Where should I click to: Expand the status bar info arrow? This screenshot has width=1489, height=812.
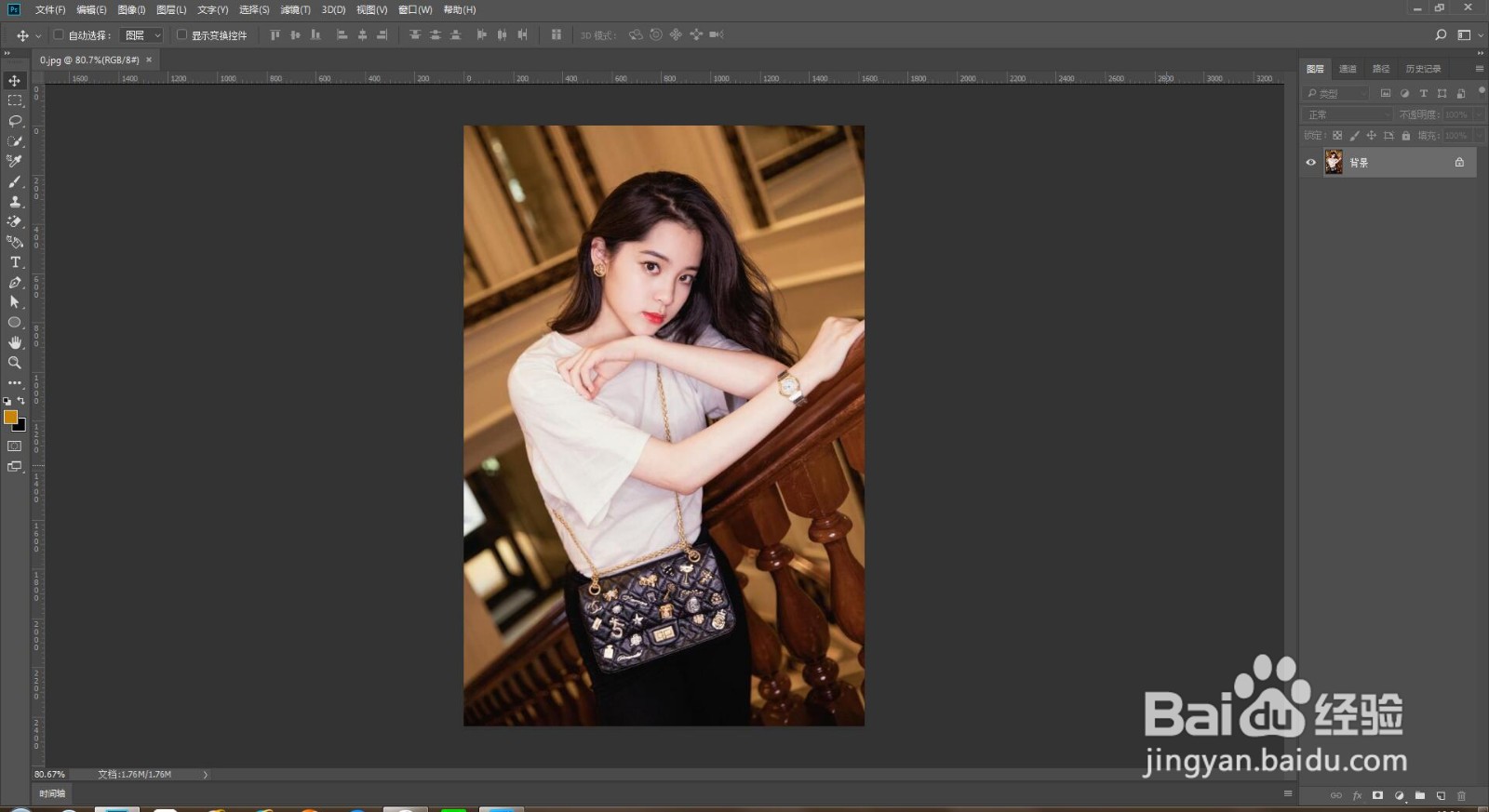[206, 774]
